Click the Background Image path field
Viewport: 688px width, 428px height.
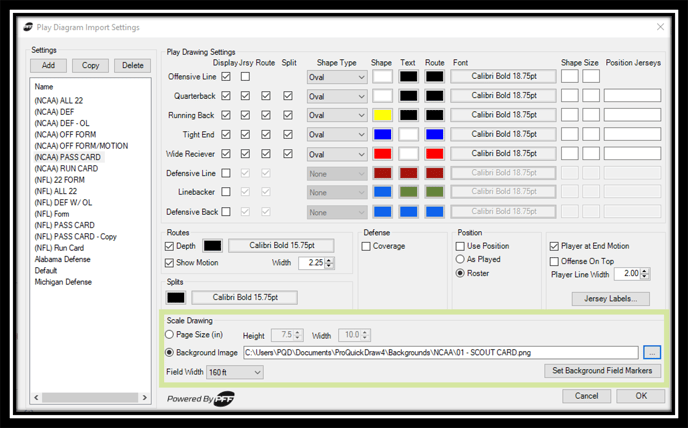coord(441,352)
